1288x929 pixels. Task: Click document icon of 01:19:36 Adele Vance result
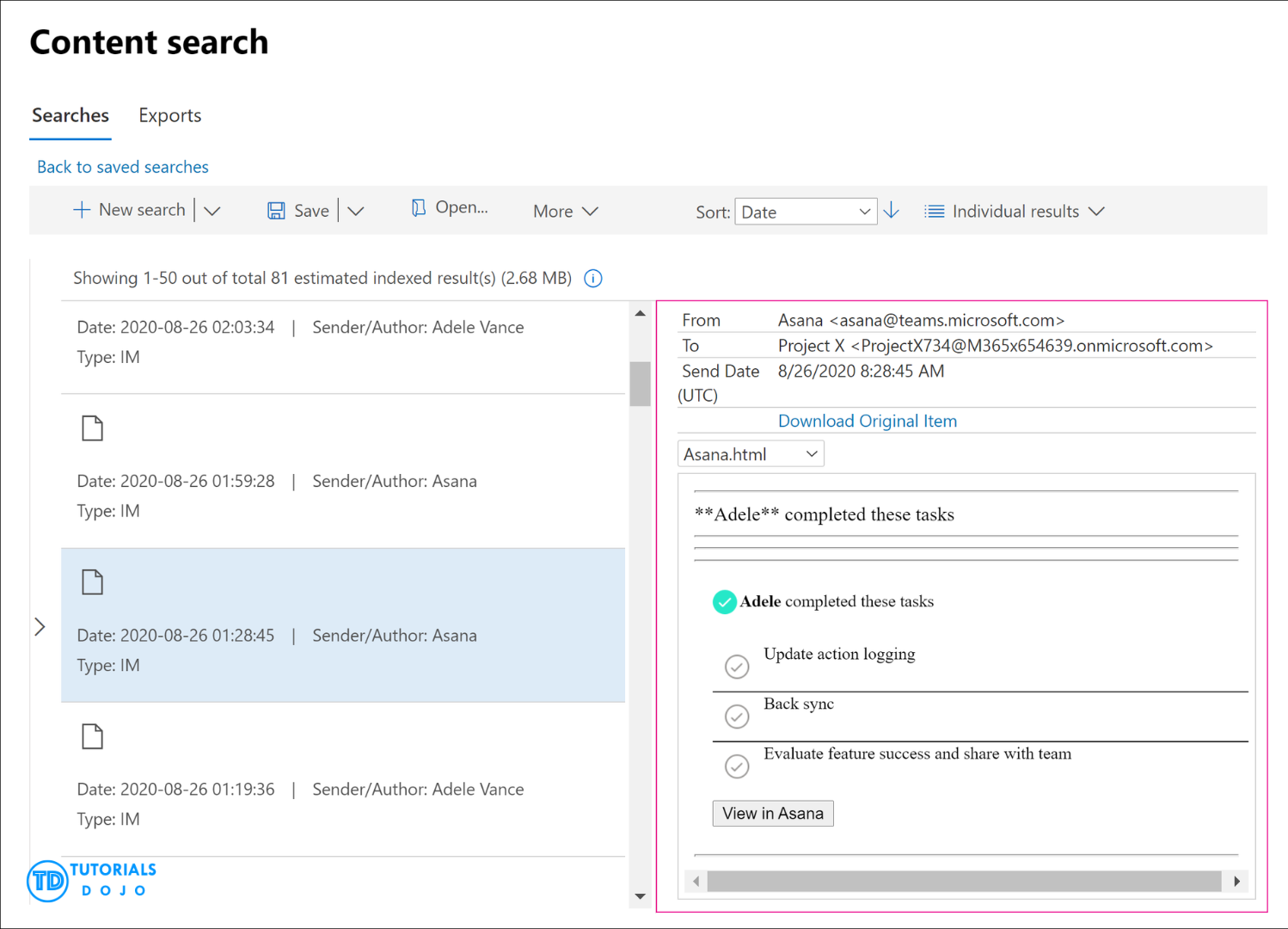click(x=92, y=735)
